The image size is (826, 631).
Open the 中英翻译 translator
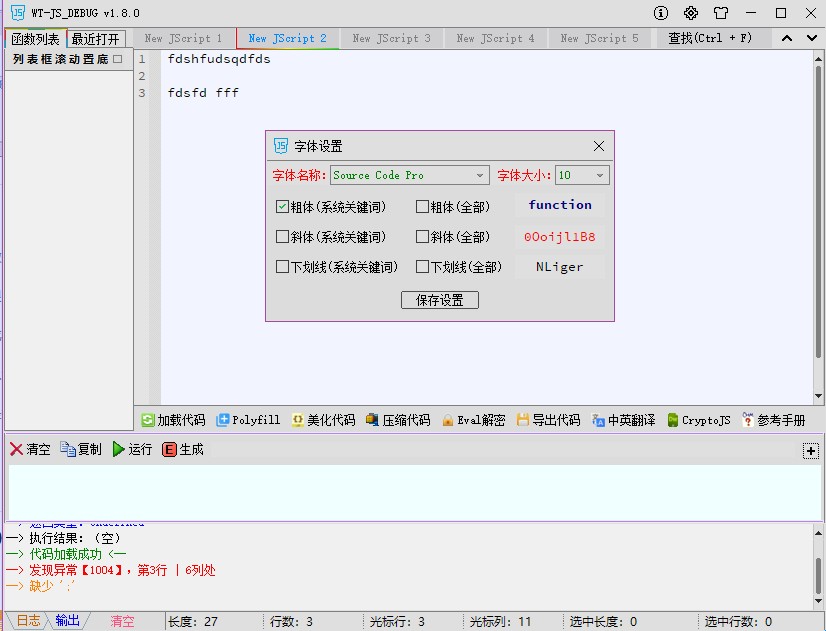622,420
